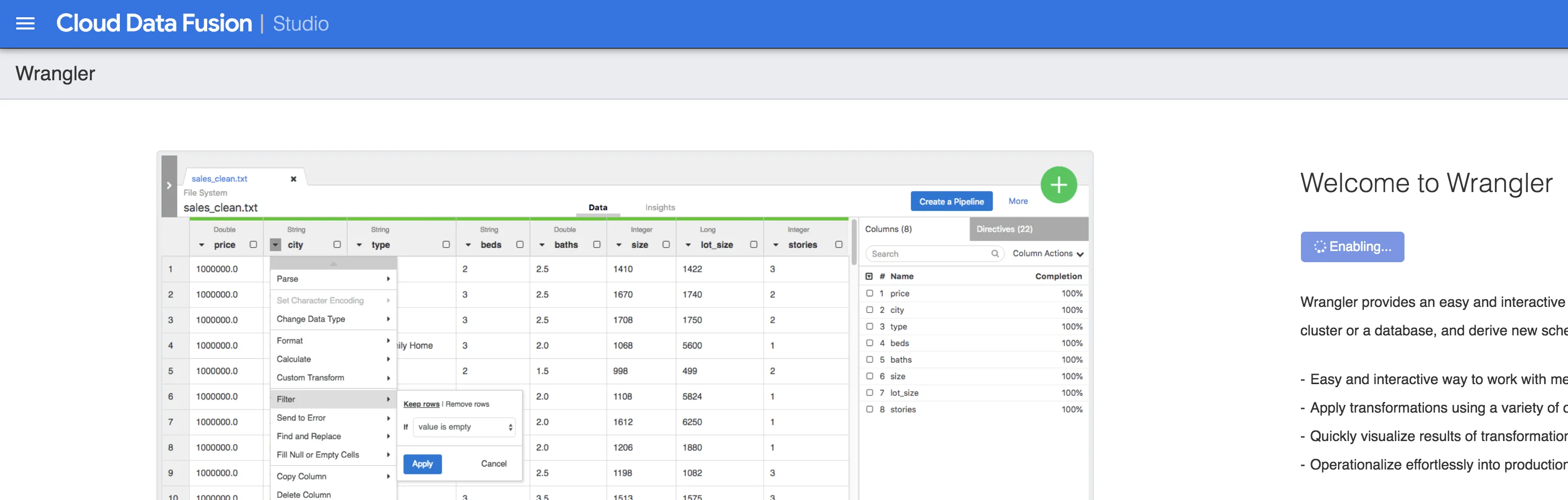
Task: Click the search magnifier icon in Columns panel
Action: point(995,254)
